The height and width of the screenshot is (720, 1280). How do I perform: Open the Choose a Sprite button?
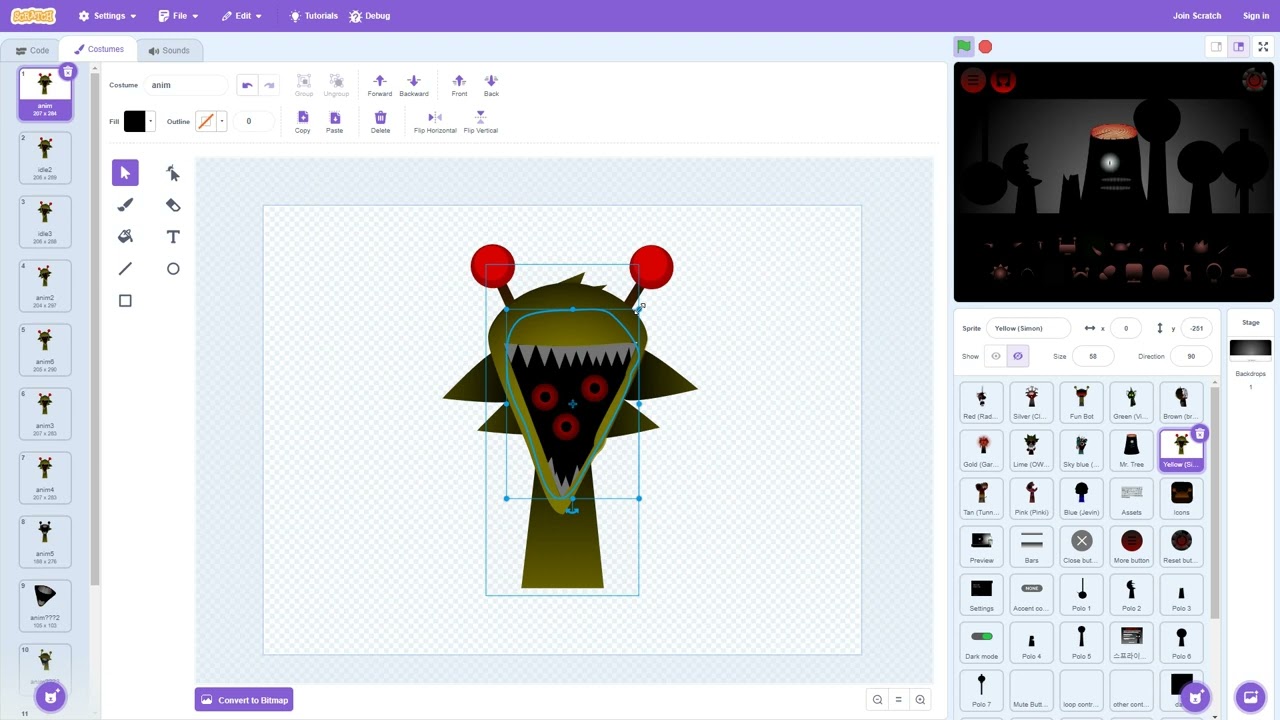coord(1196,696)
